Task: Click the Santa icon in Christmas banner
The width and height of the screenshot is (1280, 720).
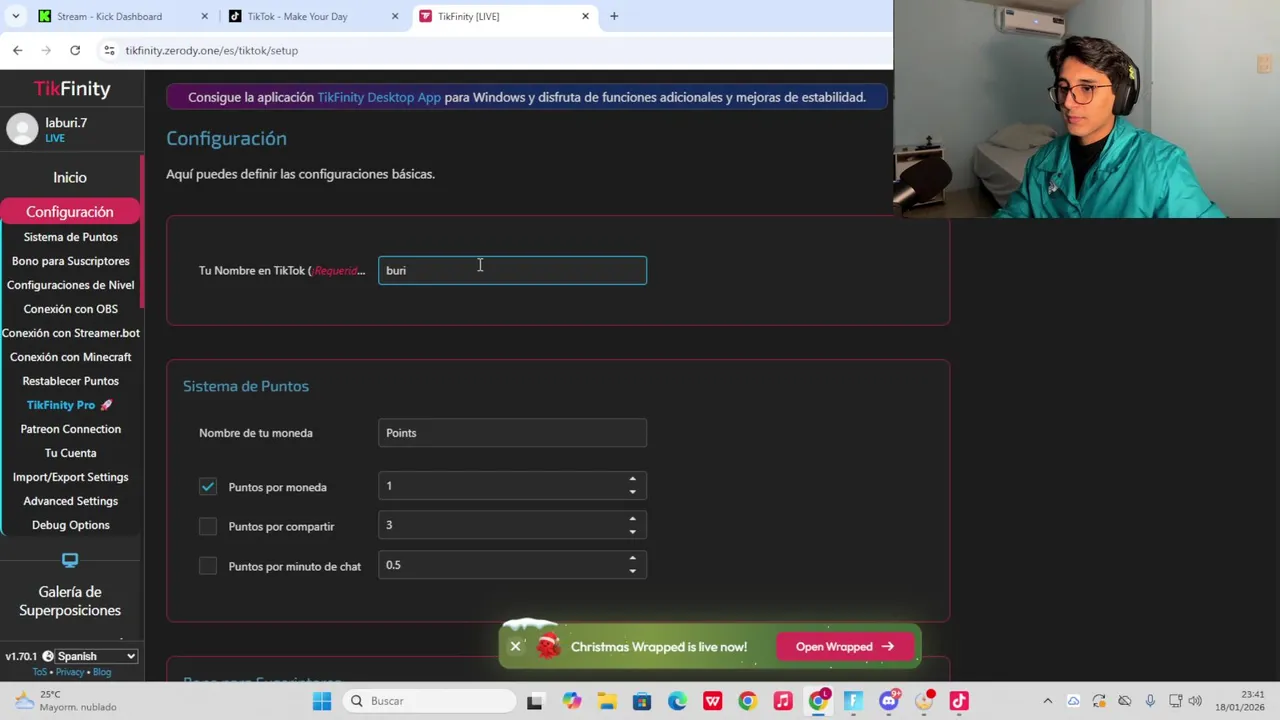Action: [548, 646]
